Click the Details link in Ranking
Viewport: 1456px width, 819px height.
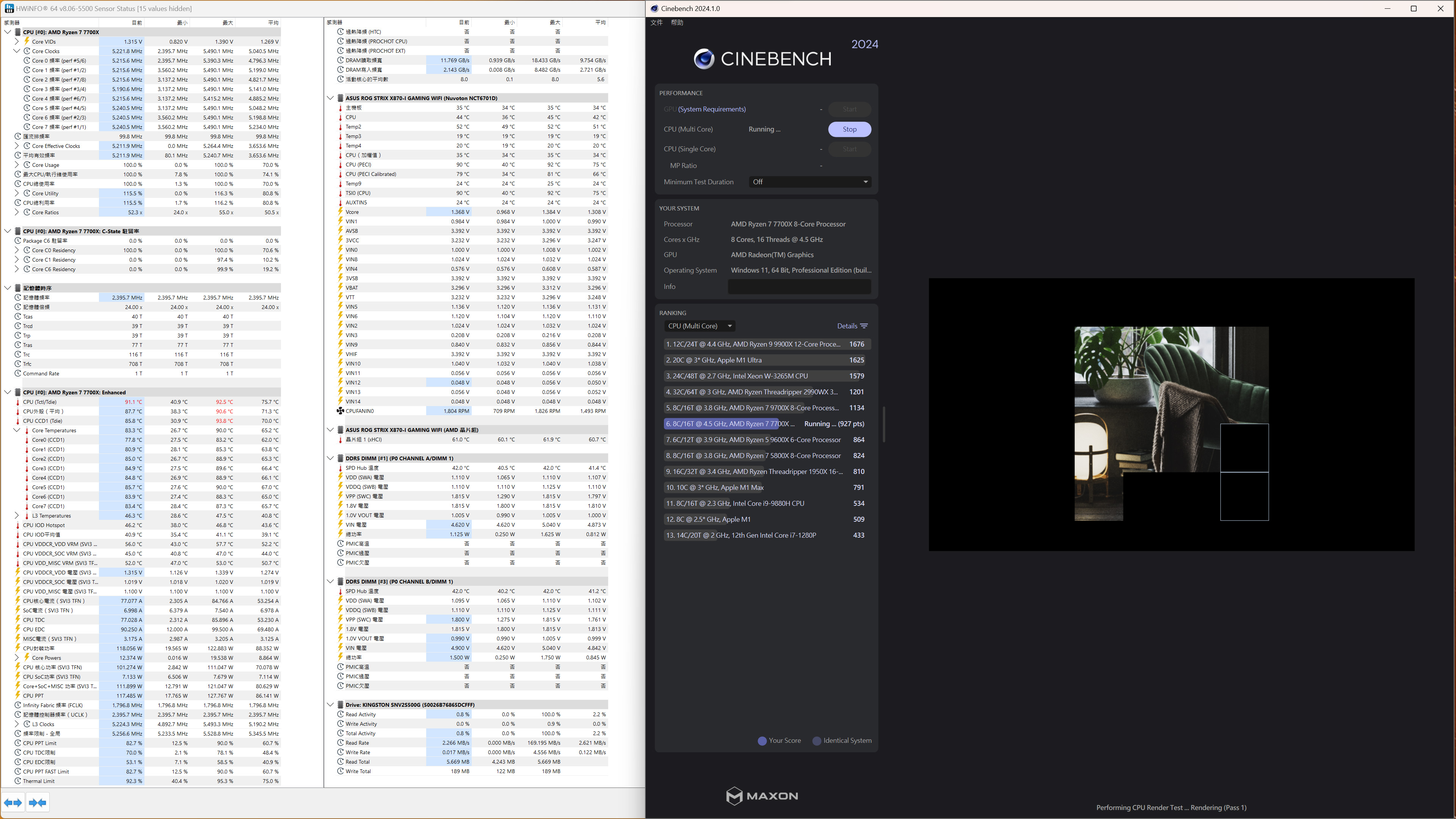coord(847,326)
